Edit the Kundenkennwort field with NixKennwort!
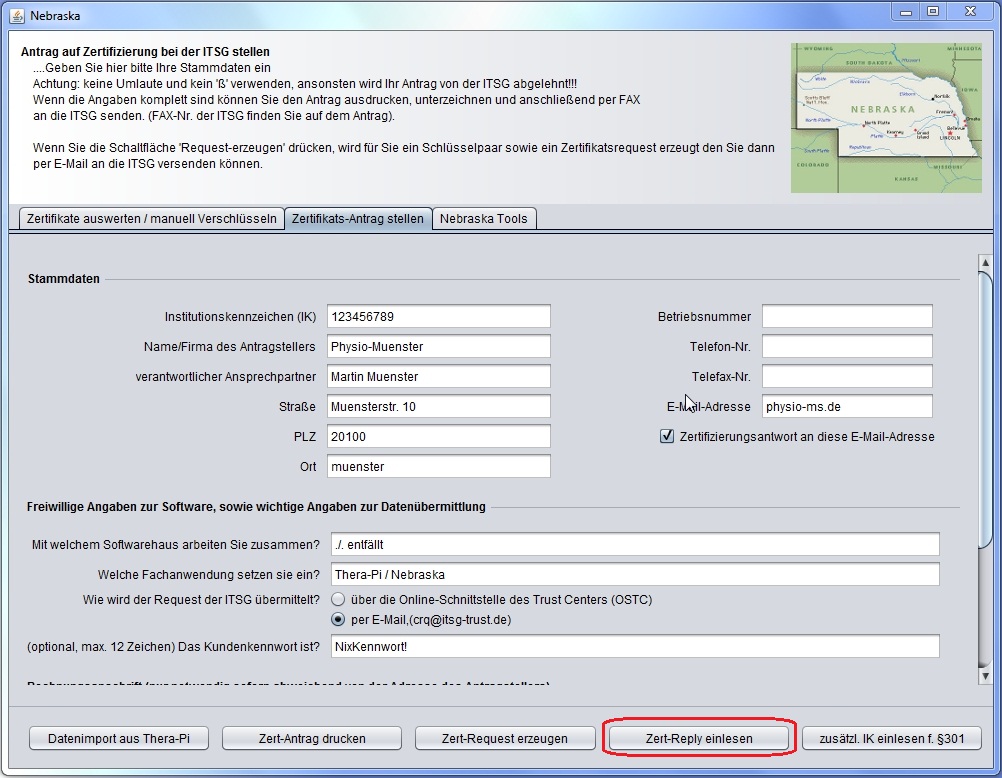1002x778 pixels. click(x=635, y=646)
